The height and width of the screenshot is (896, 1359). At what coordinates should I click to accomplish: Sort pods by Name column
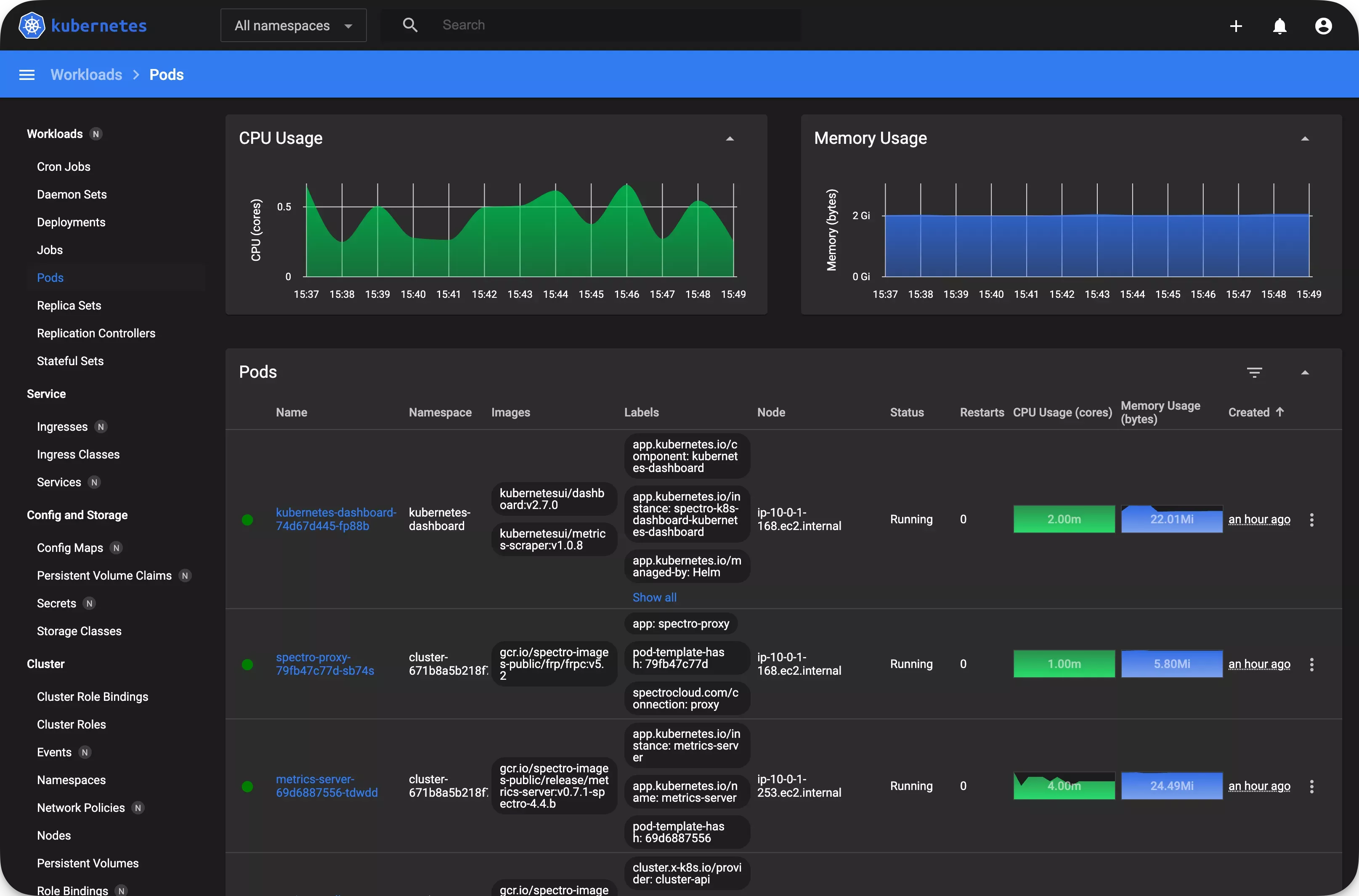pos(292,412)
